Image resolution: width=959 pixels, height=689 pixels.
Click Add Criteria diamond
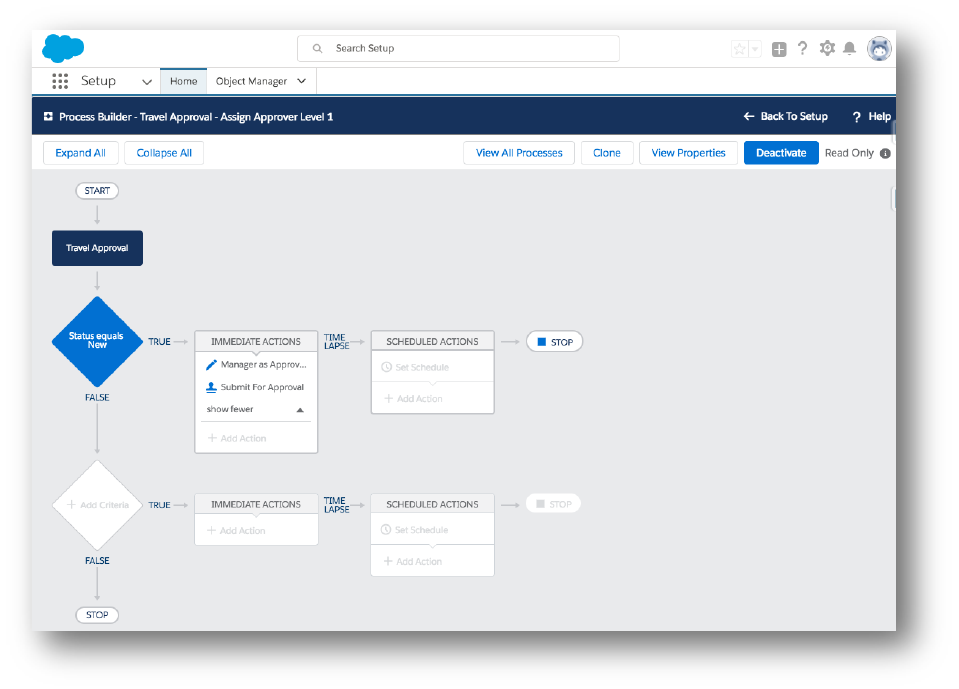point(97,505)
